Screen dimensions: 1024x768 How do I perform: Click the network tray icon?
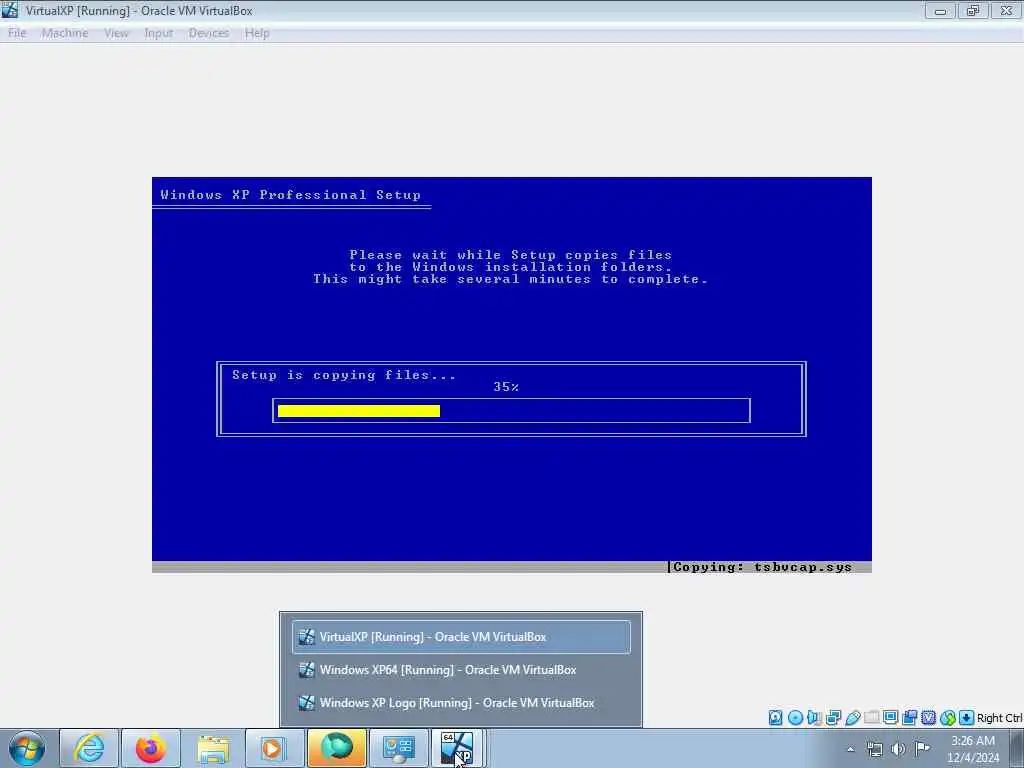874,749
